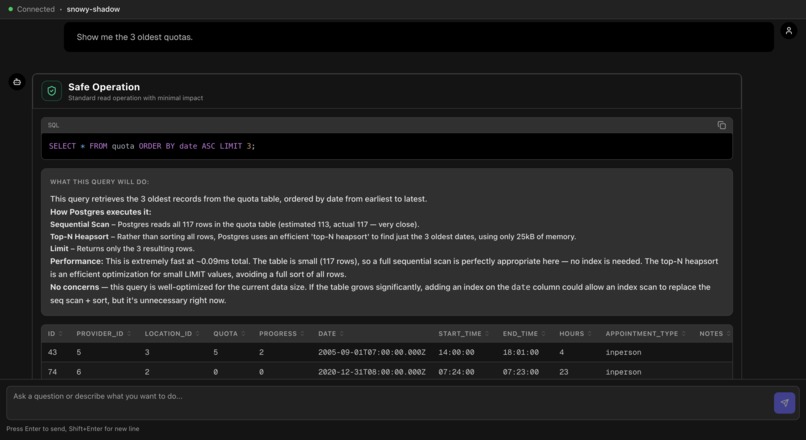This screenshot has height=440, width=806.
Task: Click the green Connected status dot
Action: pyautogui.click(x=10, y=9)
